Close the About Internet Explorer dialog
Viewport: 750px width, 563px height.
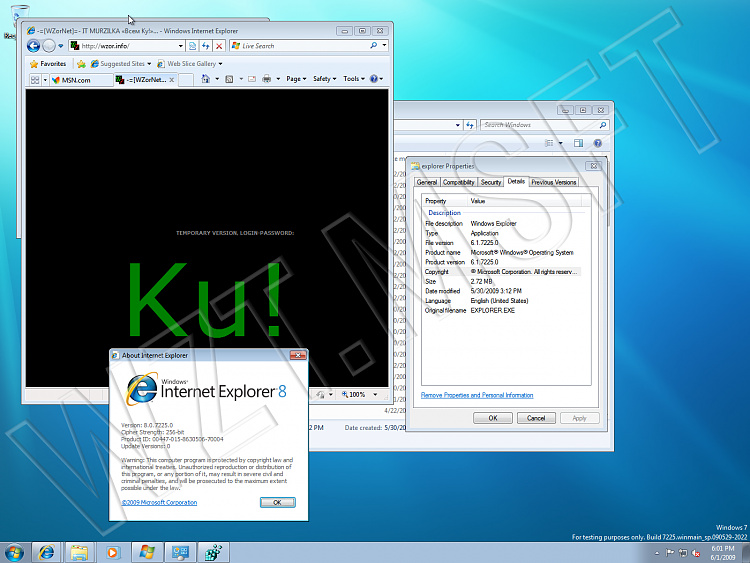pyautogui.click(x=298, y=355)
